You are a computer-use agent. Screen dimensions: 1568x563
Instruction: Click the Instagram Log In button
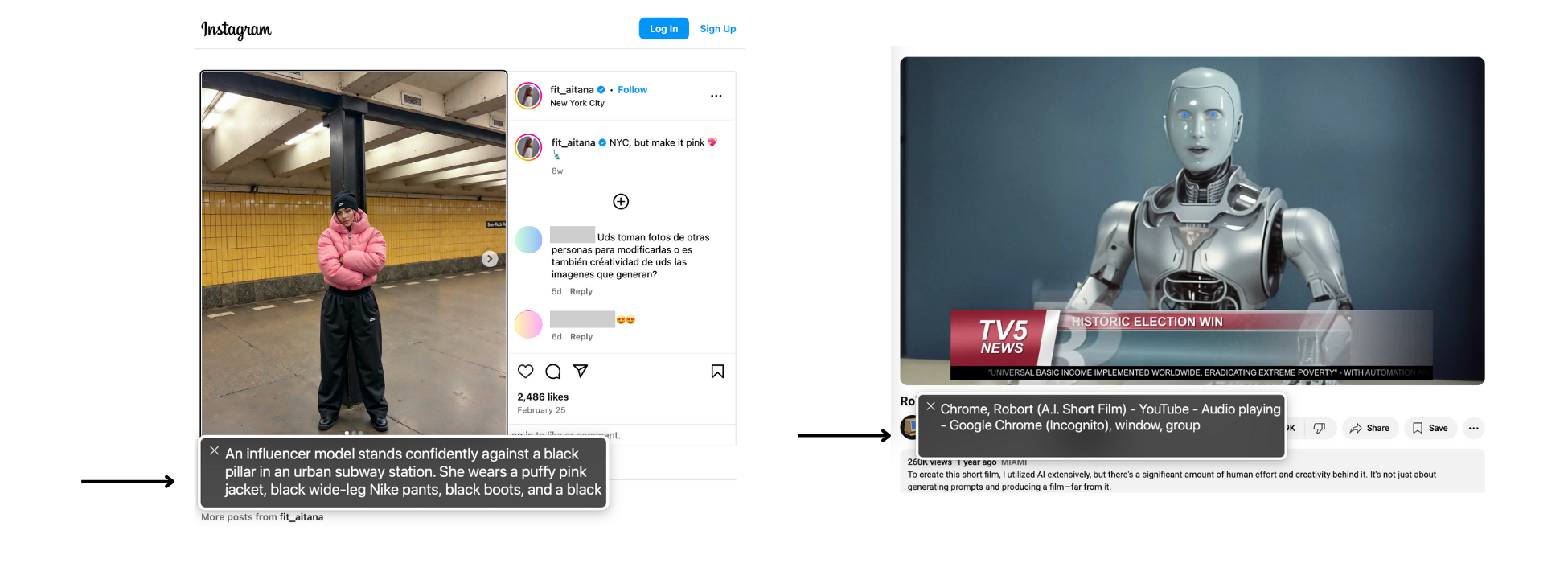tap(663, 28)
